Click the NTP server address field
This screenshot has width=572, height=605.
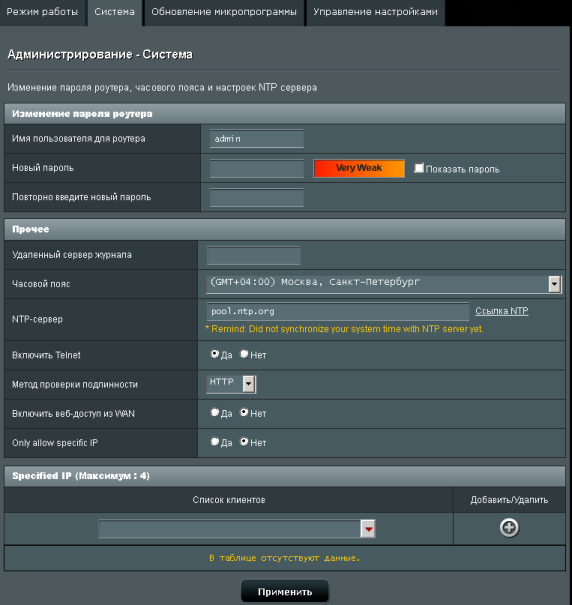[x=338, y=312]
